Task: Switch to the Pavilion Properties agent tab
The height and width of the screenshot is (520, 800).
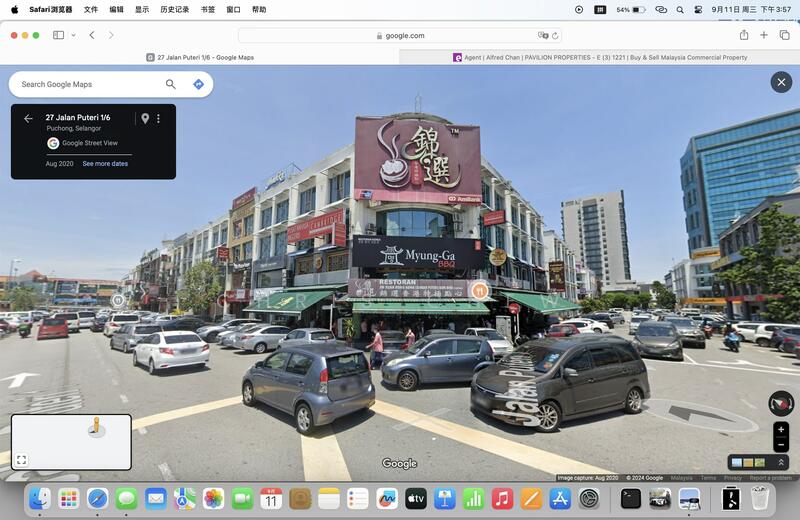Action: tap(599, 58)
